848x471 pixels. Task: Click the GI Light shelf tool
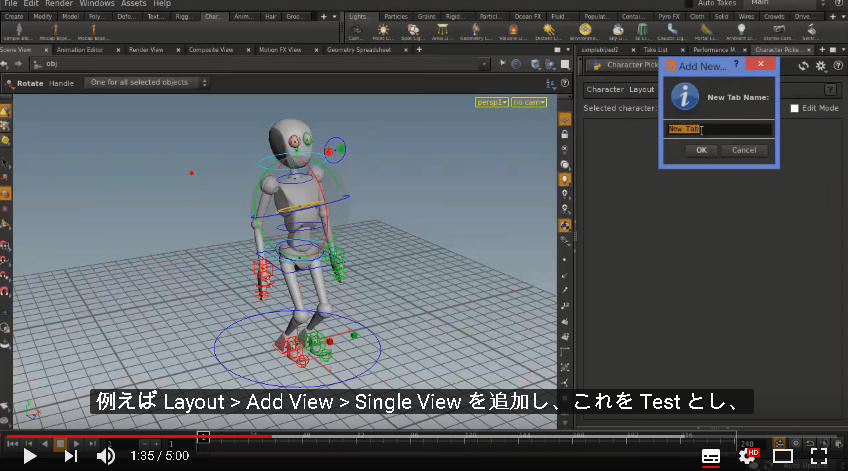[x=642, y=32]
